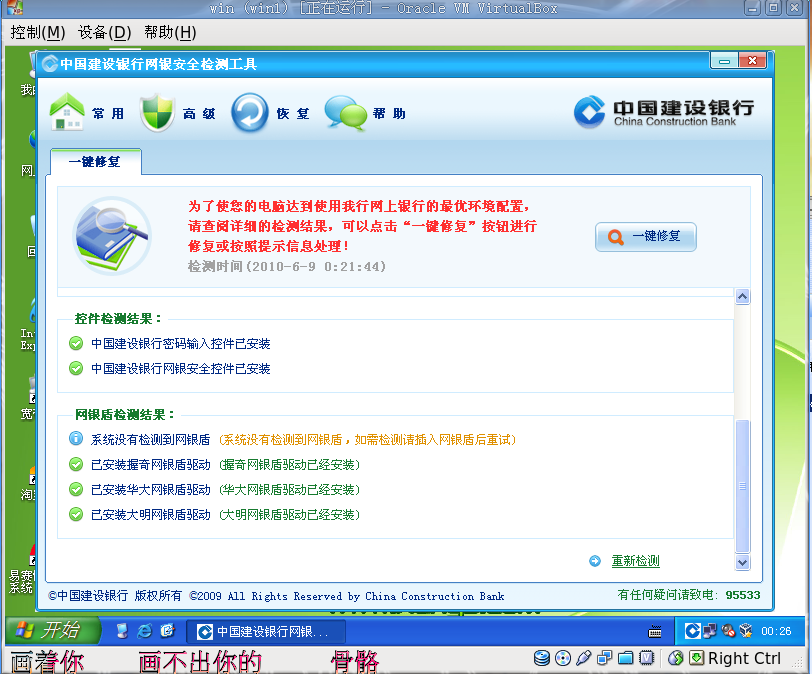Click green check beside 已安装华大网银盾驱动

pyautogui.click(x=76, y=489)
